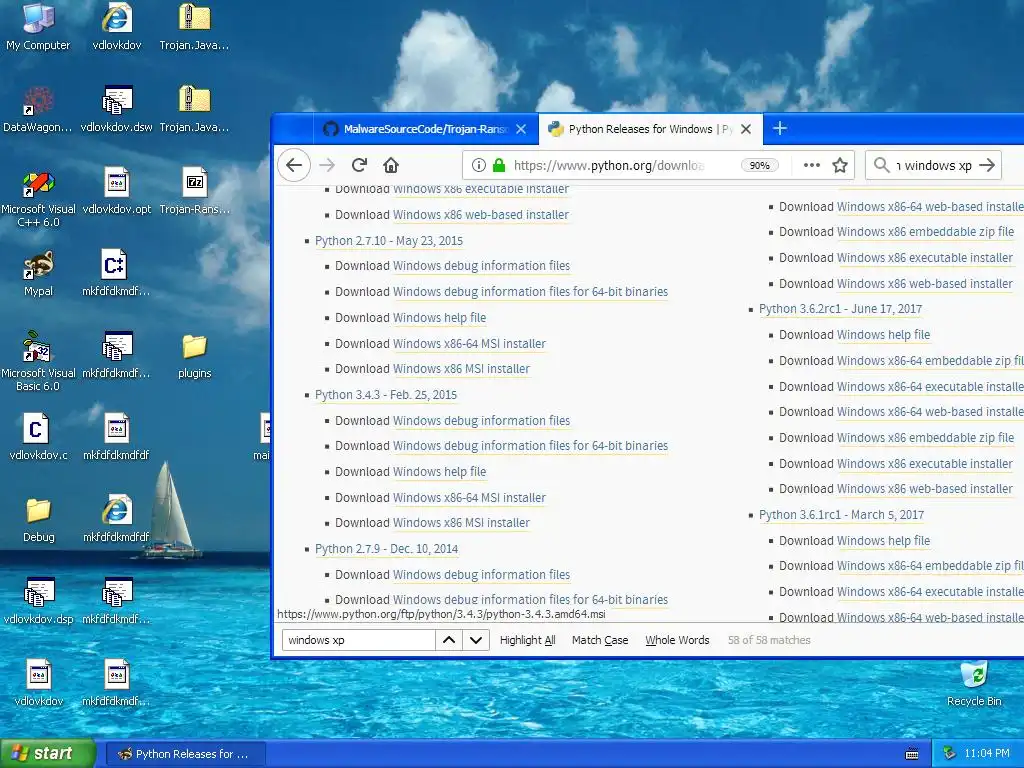Open Python 3.4.3 - Feb. 25, 2015 link
Screen dimensions: 1024x768
(386, 395)
